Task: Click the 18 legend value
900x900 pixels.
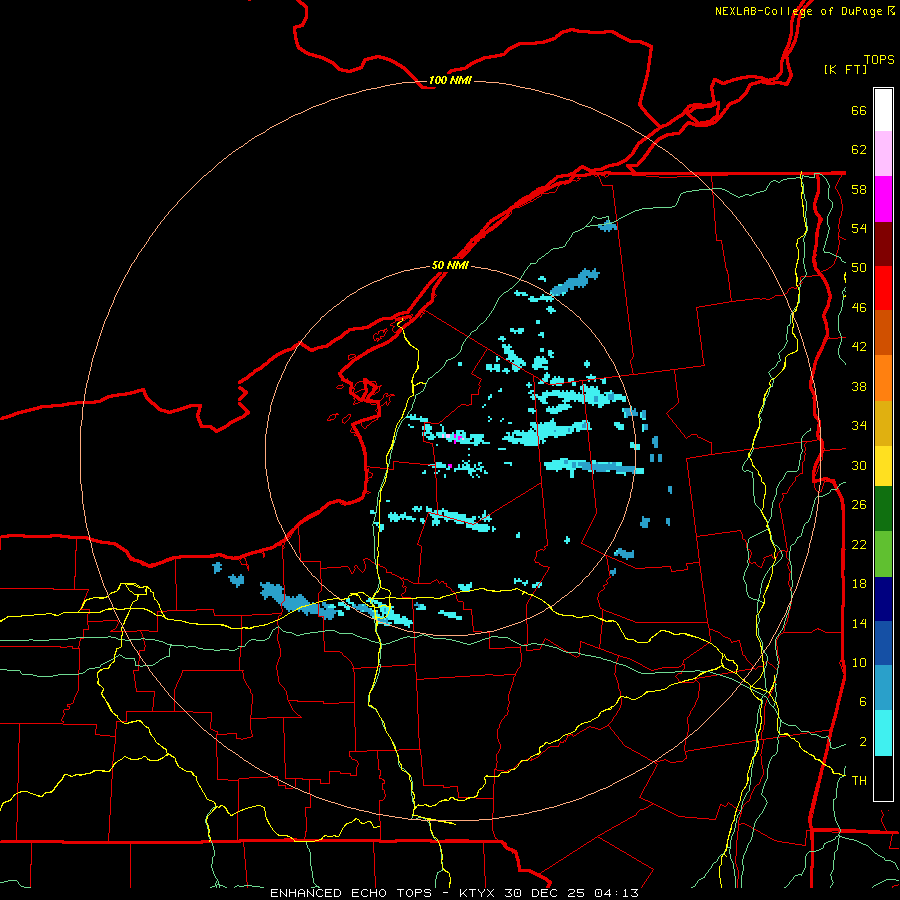Action: [859, 584]
